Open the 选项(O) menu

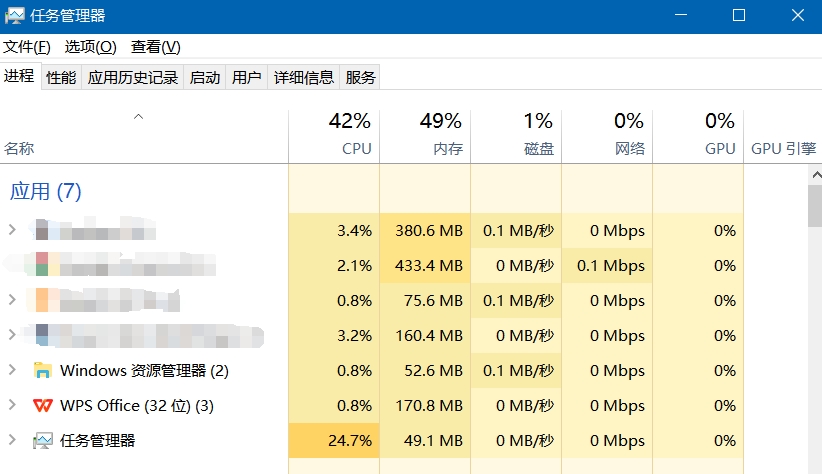coord(90,47)
